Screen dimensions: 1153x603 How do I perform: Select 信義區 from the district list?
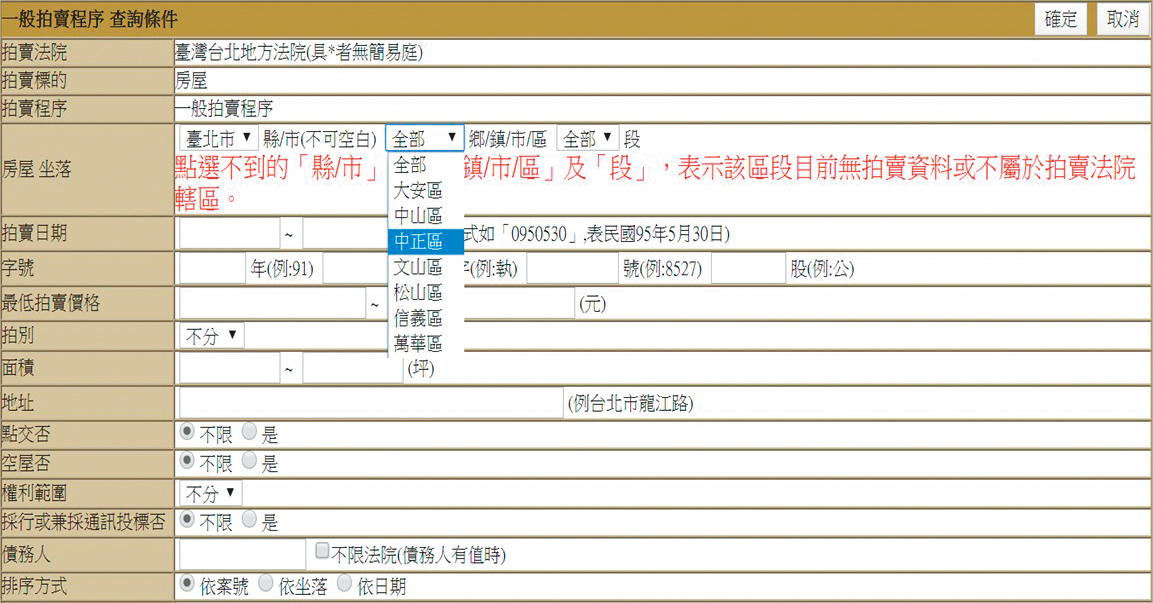[x=425, y=318]
